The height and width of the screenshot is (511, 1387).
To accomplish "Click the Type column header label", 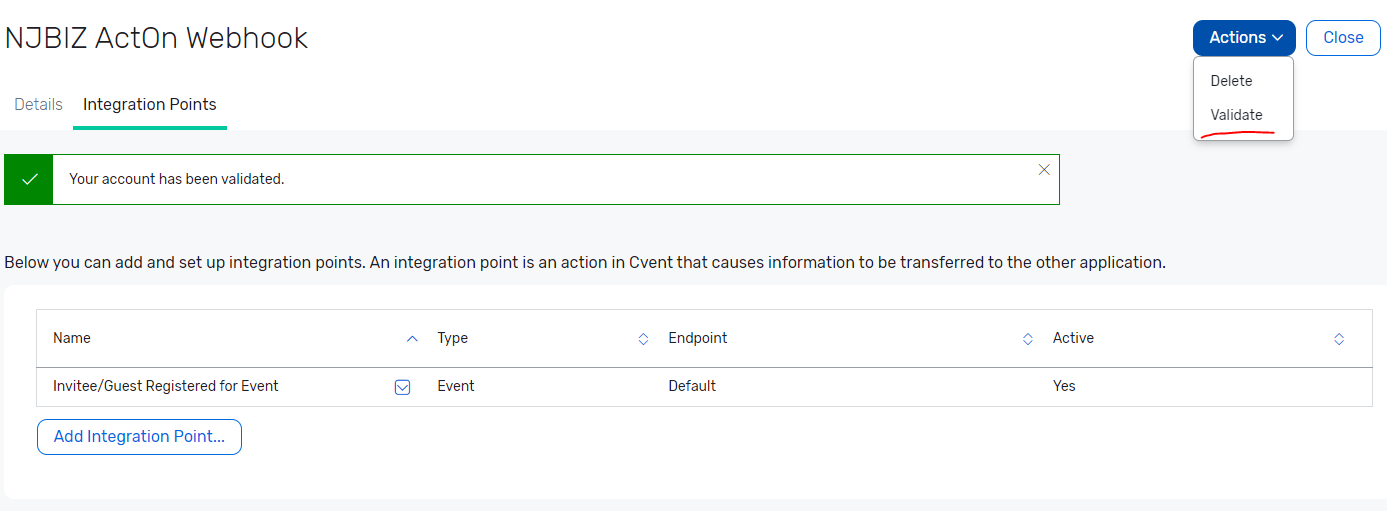I will 453,338.
